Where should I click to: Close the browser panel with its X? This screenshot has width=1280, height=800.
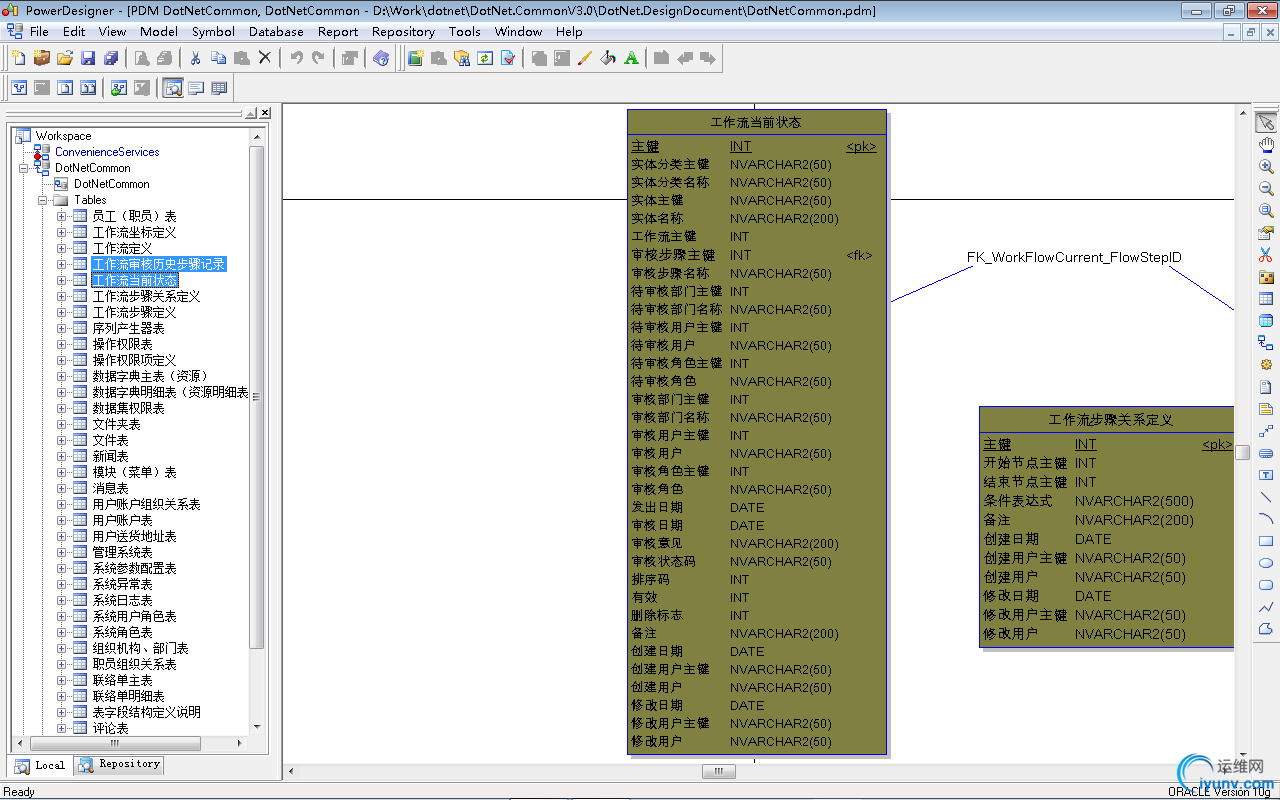click(x=265, y=113)
